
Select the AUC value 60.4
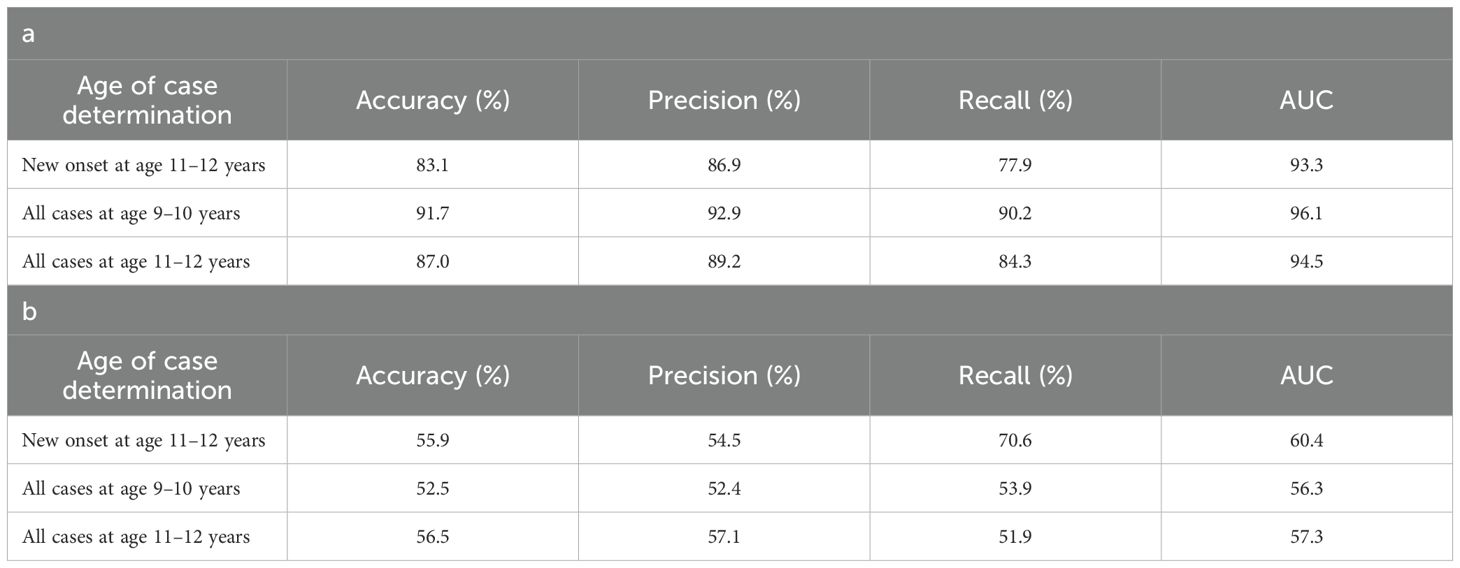pos(1306,440)
